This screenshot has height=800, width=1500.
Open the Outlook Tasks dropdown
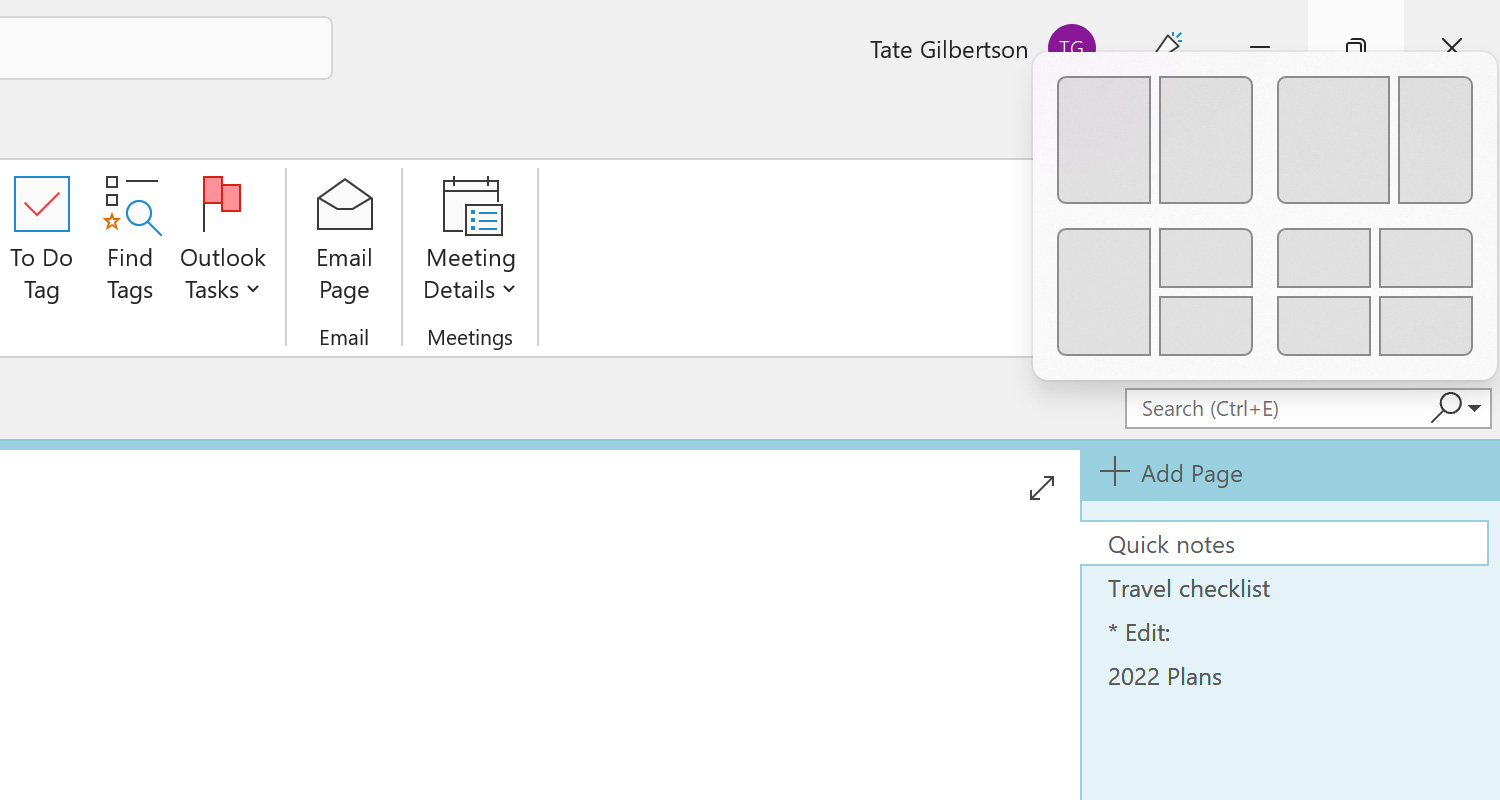click(252, 291)
